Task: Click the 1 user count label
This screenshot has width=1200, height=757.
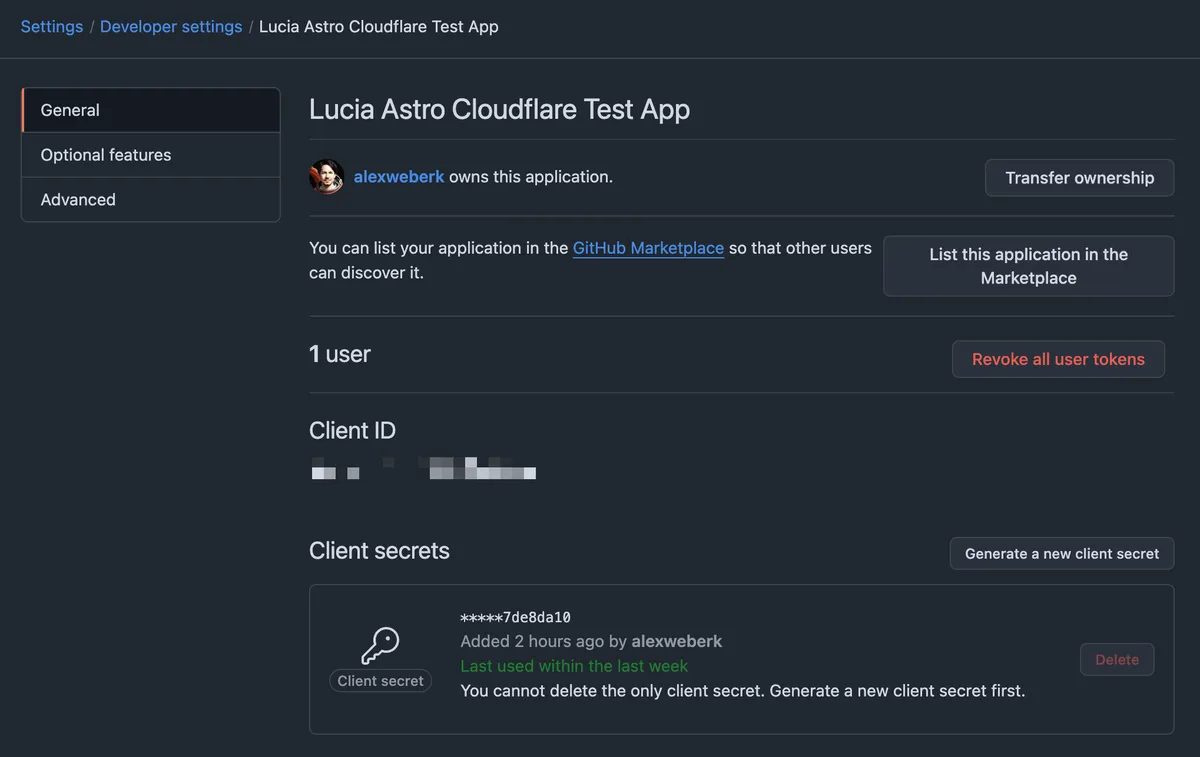Action: click(x=340, y=354)
